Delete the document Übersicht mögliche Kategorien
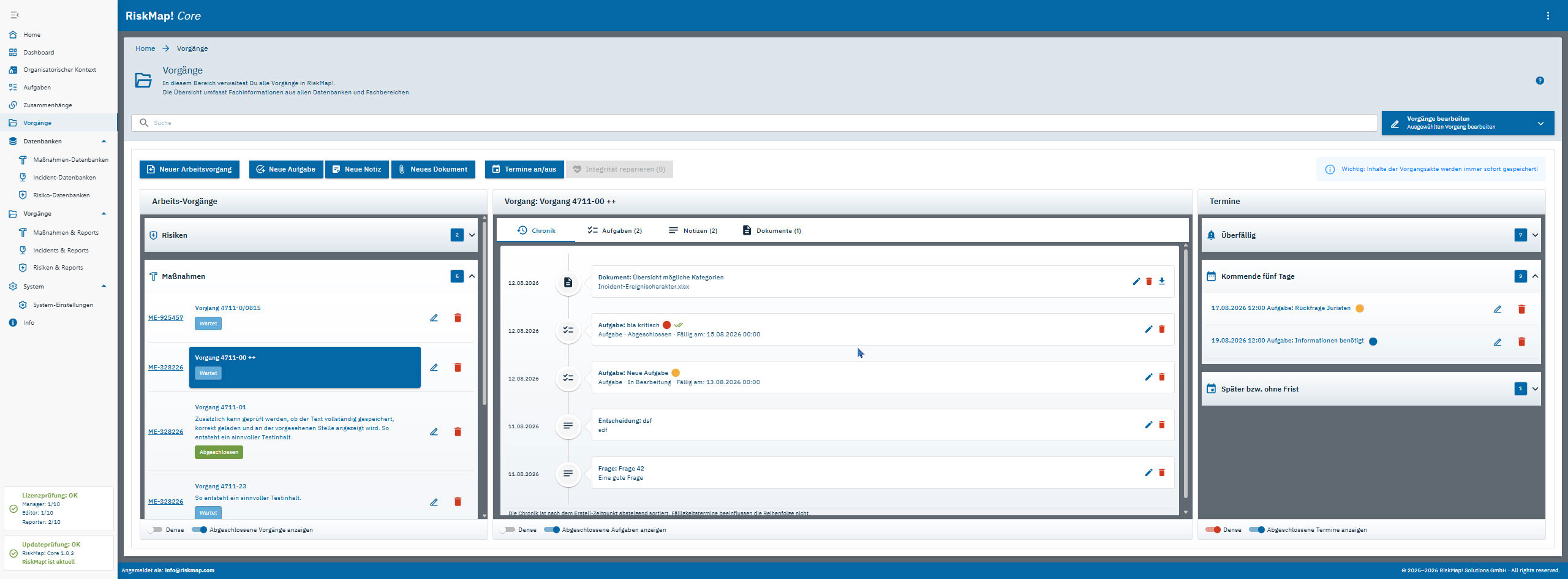 pyautogui.click(x=1149, y=282)
